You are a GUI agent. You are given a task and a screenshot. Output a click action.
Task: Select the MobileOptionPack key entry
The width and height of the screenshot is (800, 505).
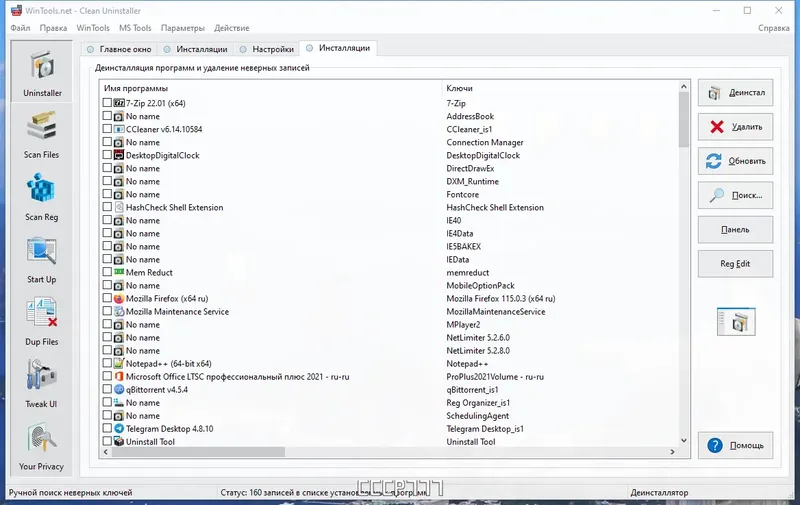[481, 286]
